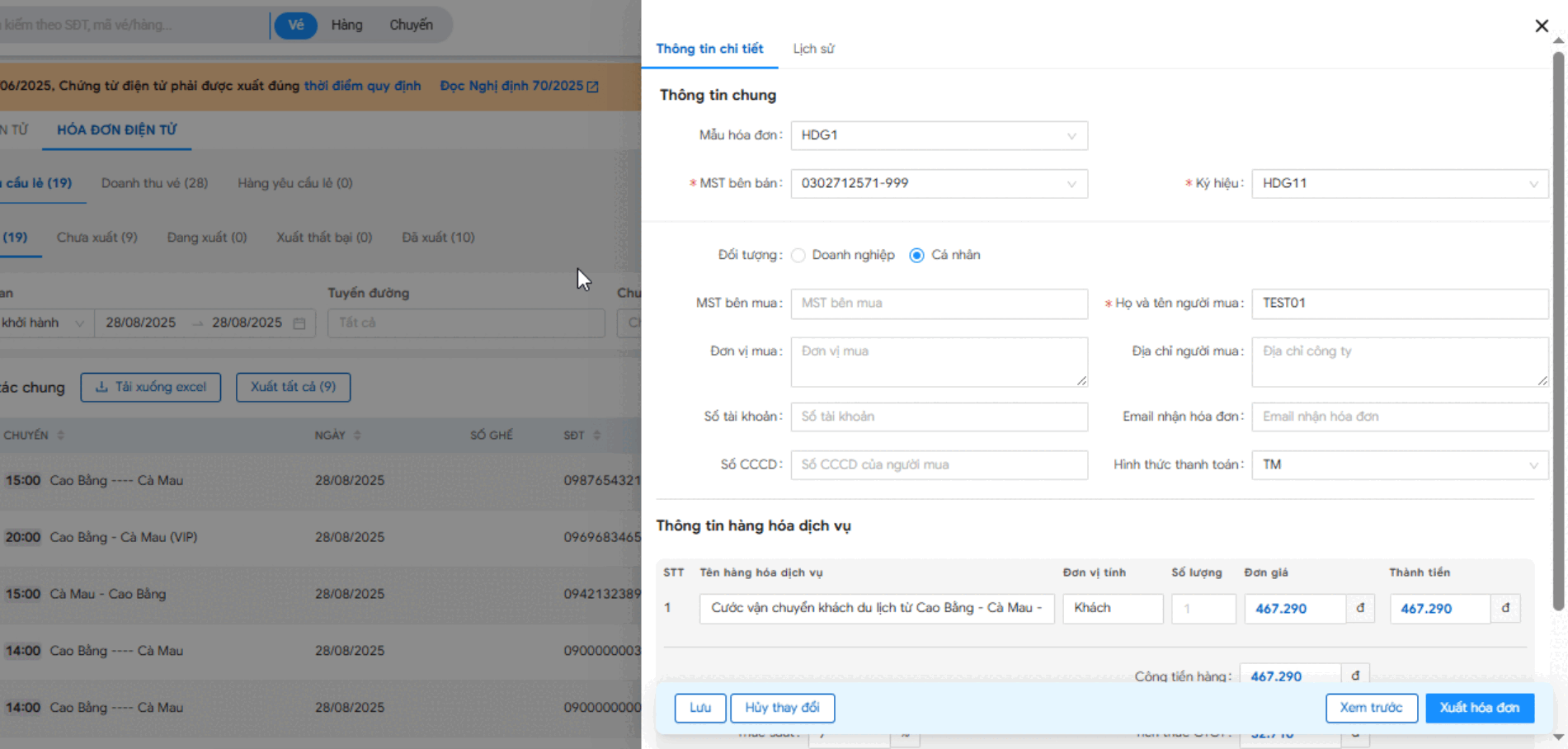Click the Xem trước button

point(1371,708)
